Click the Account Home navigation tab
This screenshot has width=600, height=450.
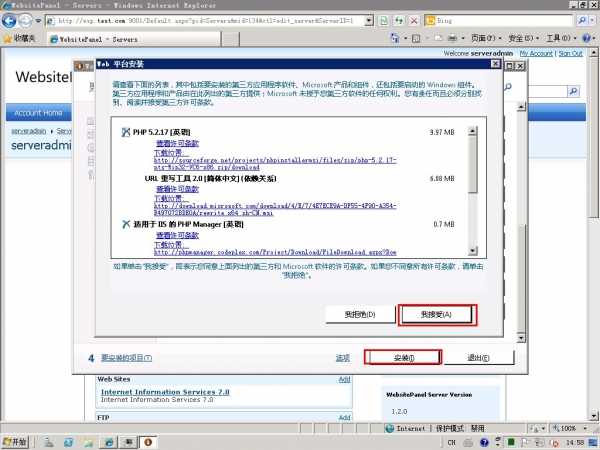[38, 113]
